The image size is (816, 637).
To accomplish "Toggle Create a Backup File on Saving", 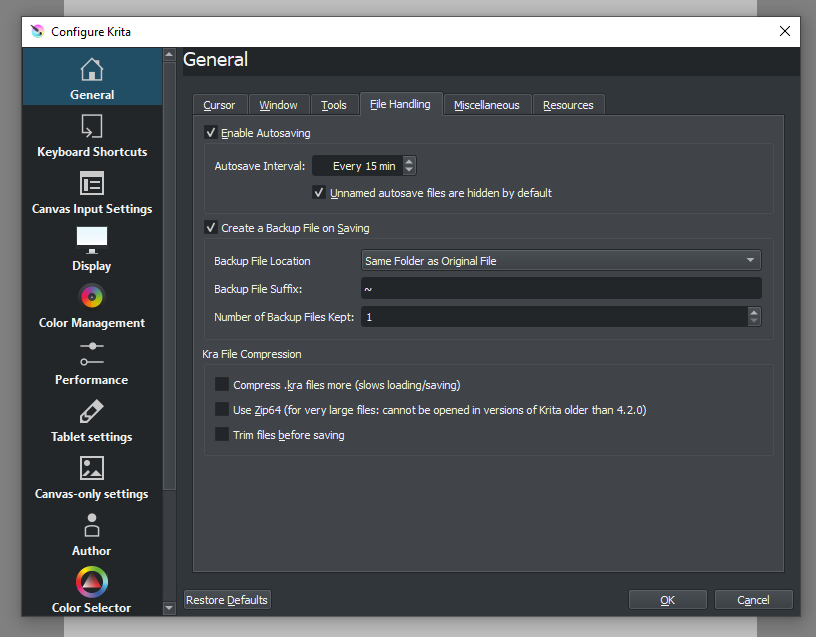I will pos(211,227).
